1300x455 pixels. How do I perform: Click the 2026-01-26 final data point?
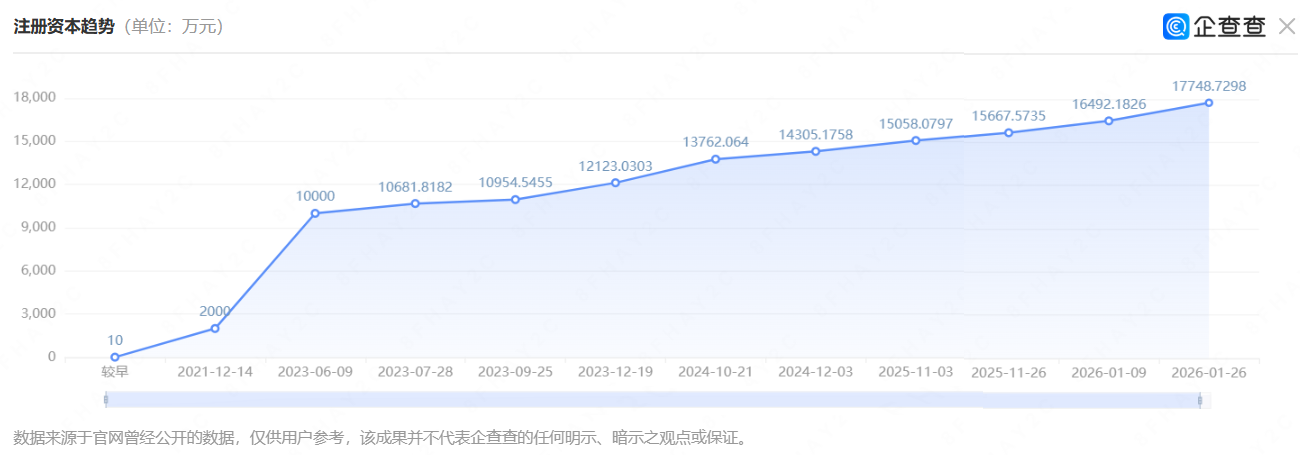point(1208,103)
